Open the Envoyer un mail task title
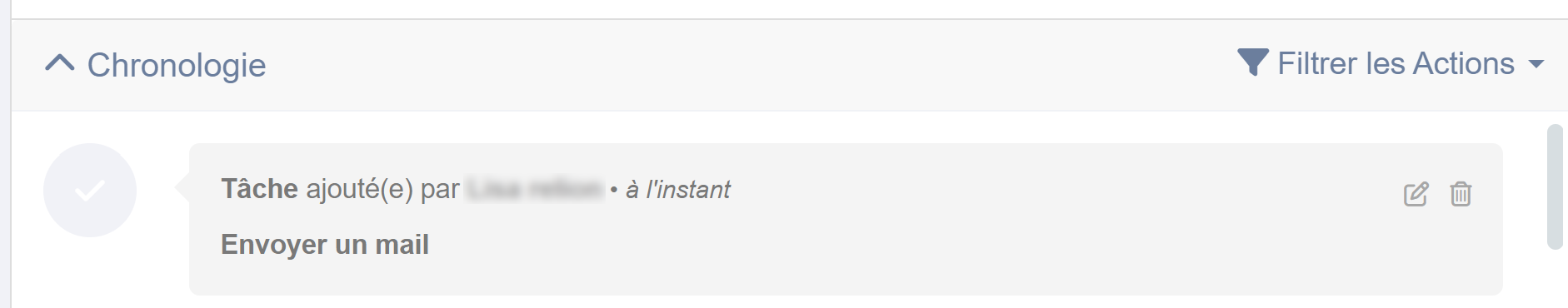The image size is (1568, 308). 325,245
